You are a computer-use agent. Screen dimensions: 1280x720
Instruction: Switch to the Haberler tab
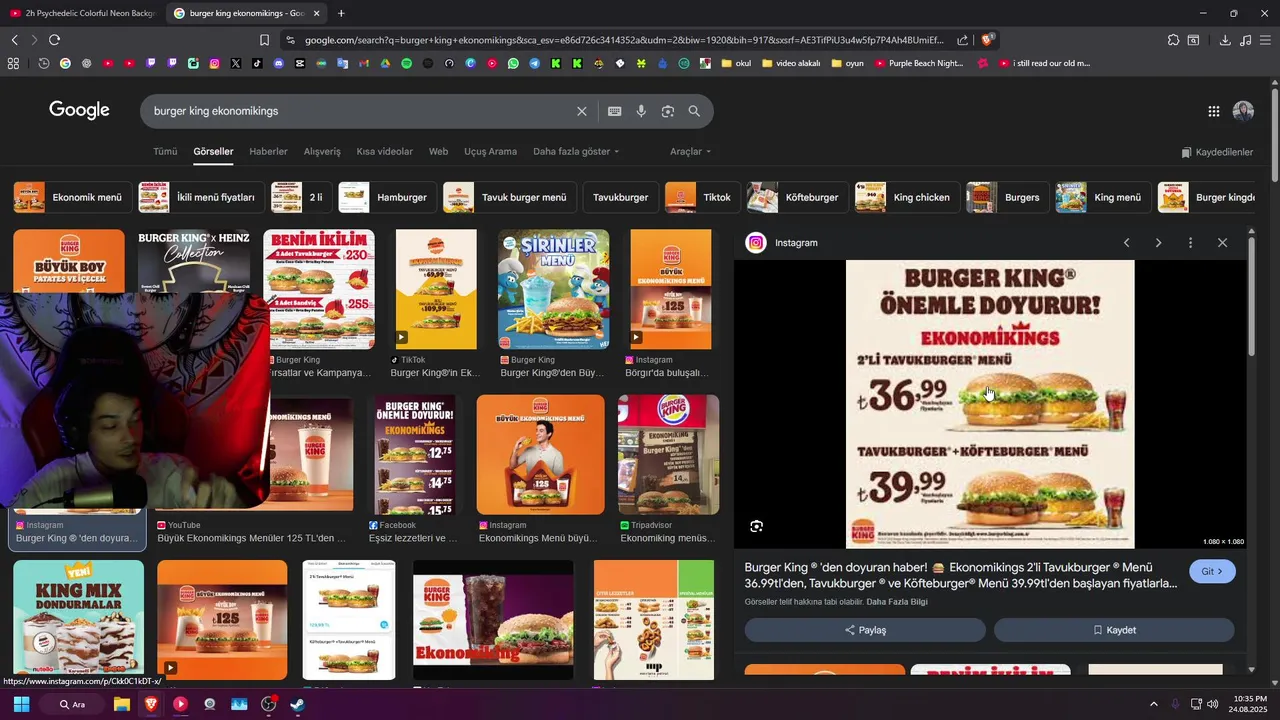(268, 152)
